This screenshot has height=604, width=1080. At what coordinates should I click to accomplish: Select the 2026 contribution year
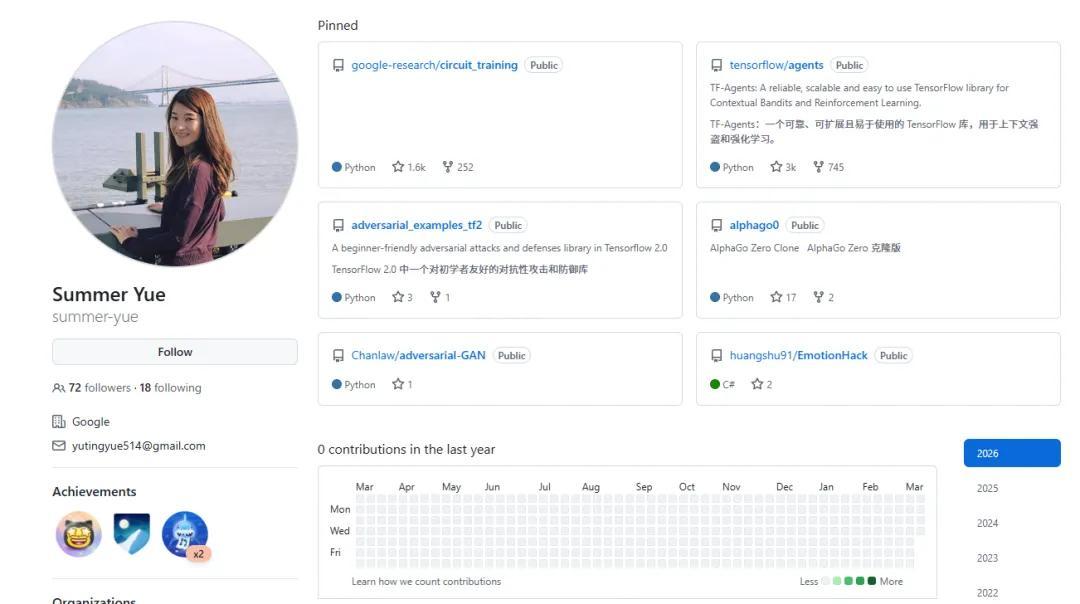tap(1011, 453)
